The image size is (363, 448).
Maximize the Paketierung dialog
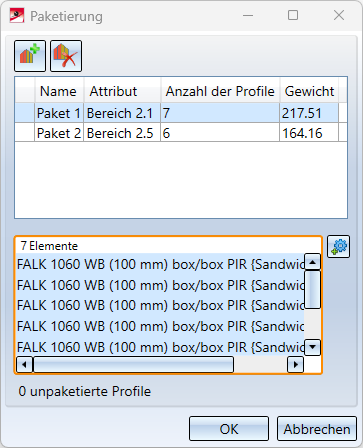click(x=293, y=15)
